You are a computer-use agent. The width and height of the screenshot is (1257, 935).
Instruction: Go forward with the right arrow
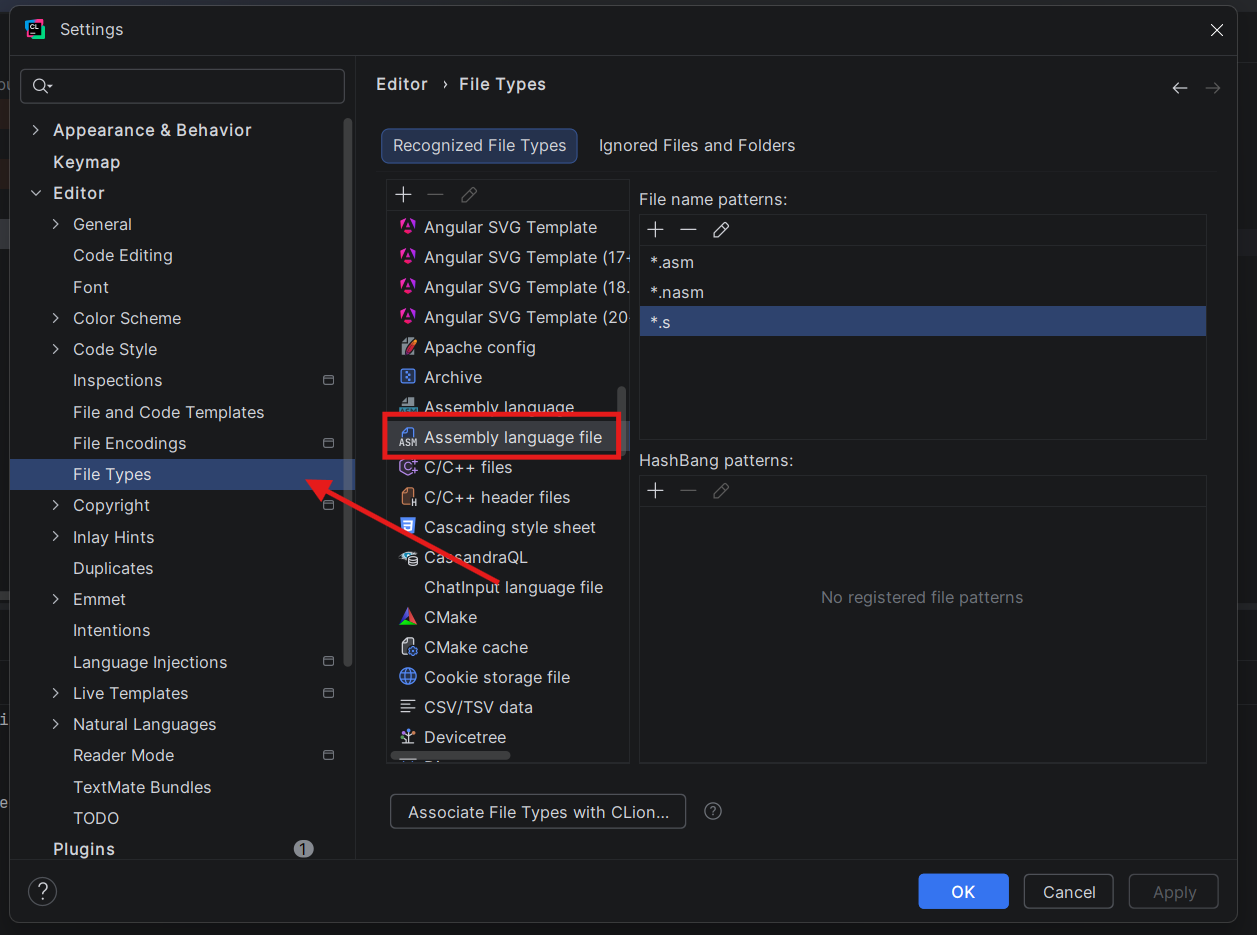(1213, 88)
